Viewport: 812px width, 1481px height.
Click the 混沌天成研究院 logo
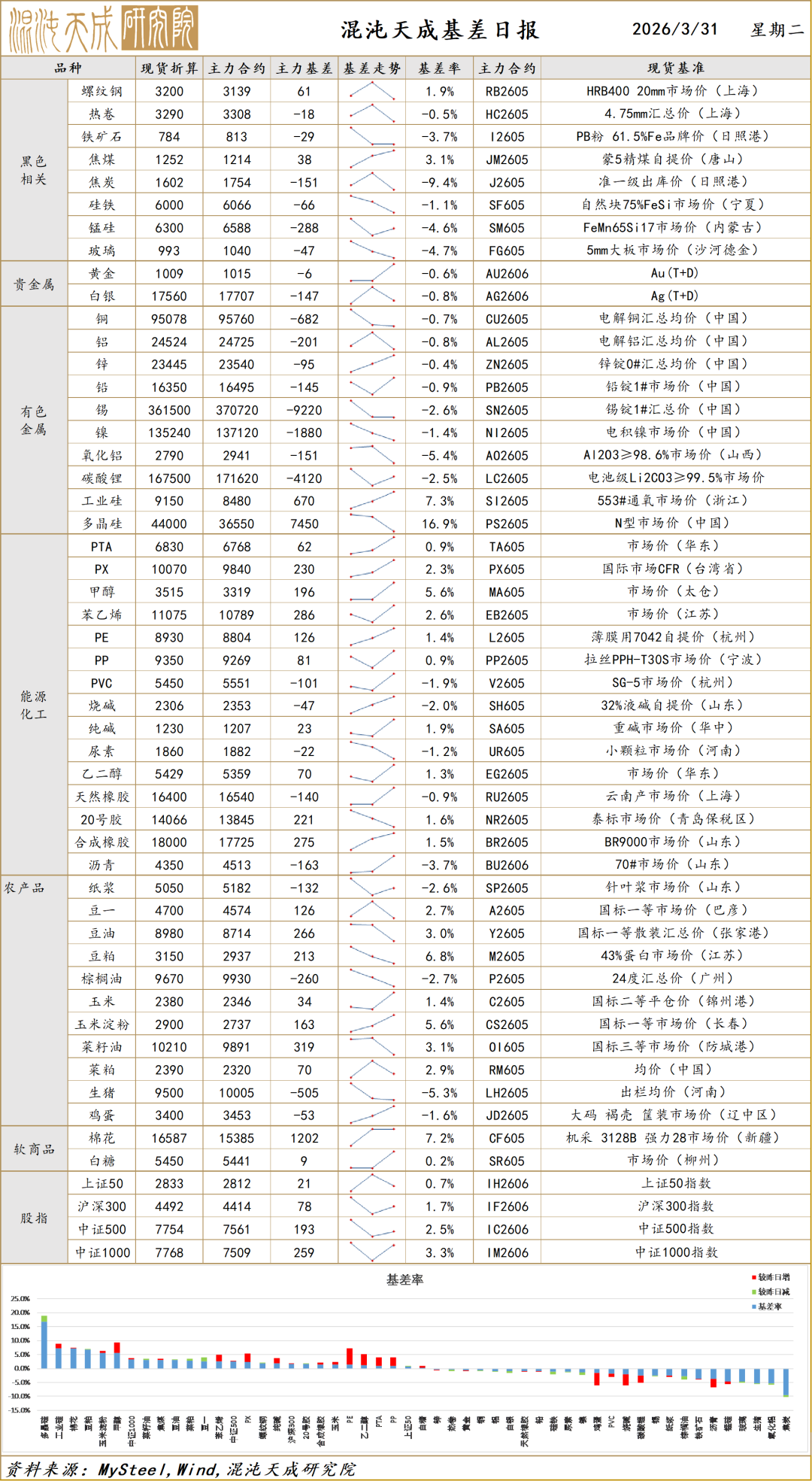pos(103,29)
